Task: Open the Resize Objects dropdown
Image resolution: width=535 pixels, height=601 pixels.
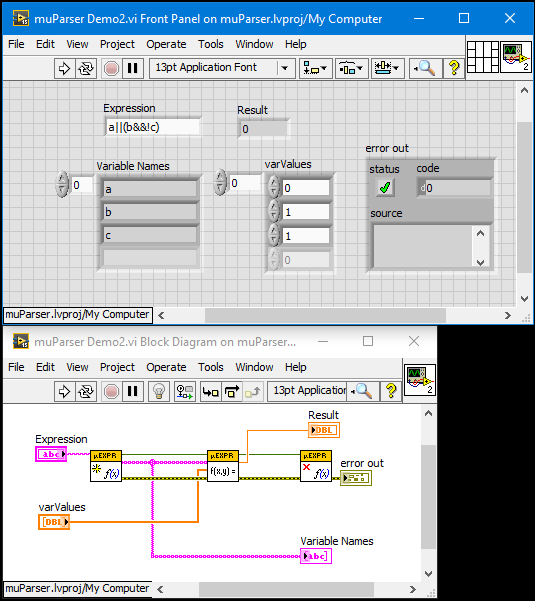Action: pyautogui.click(x=387, y=69)
